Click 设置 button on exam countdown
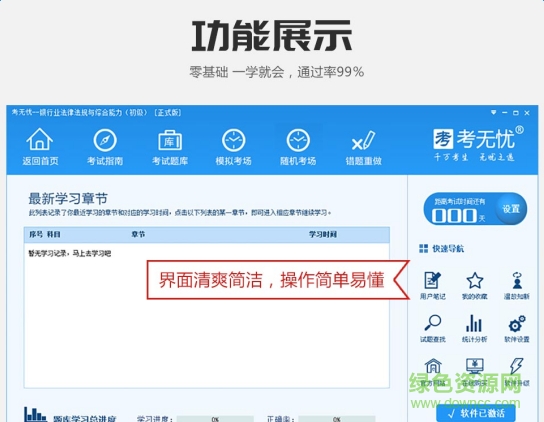Screen dimensions: 544x422 [x=511, y=209]
